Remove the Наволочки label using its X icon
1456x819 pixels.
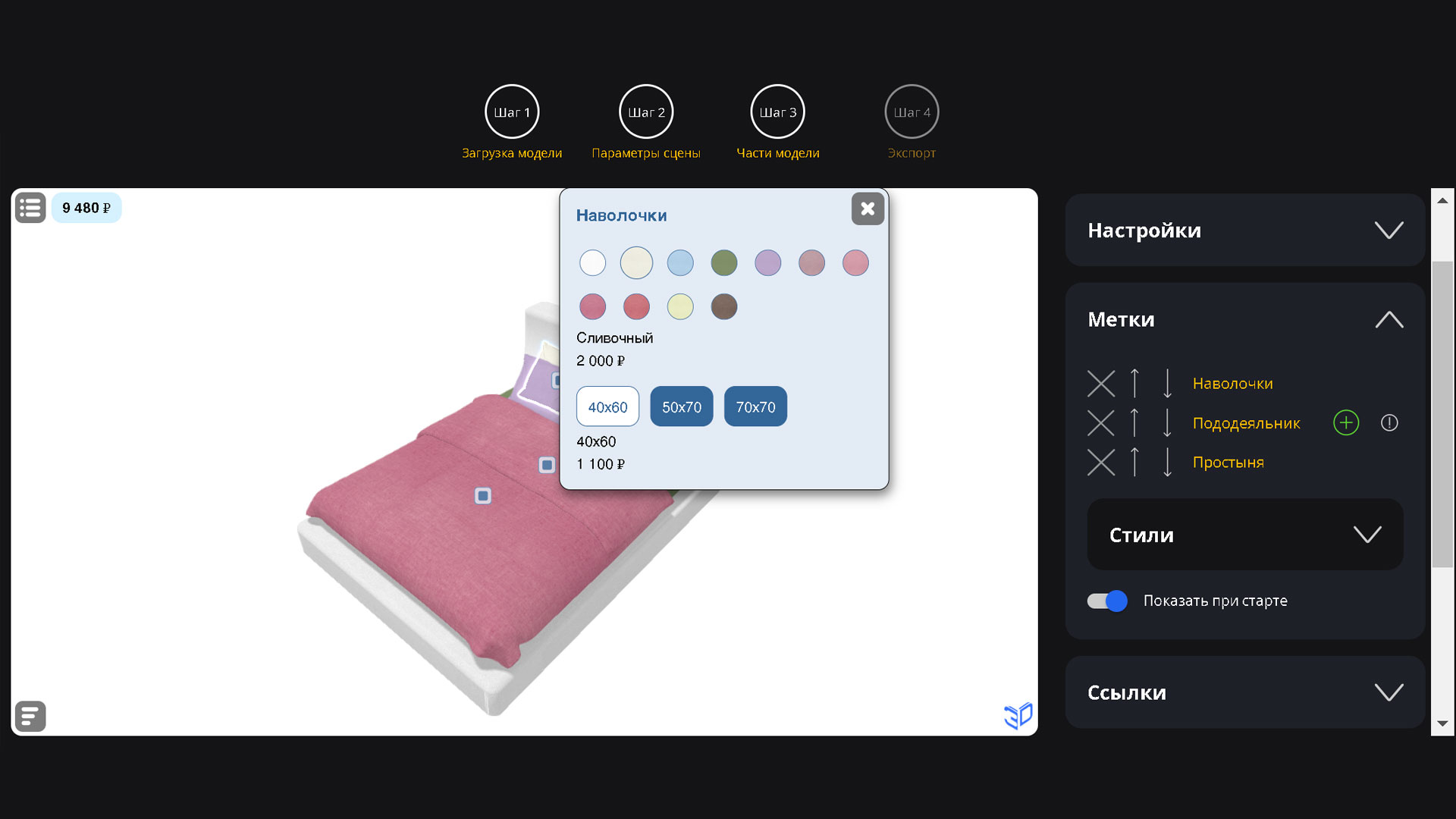pos(1101,384)
